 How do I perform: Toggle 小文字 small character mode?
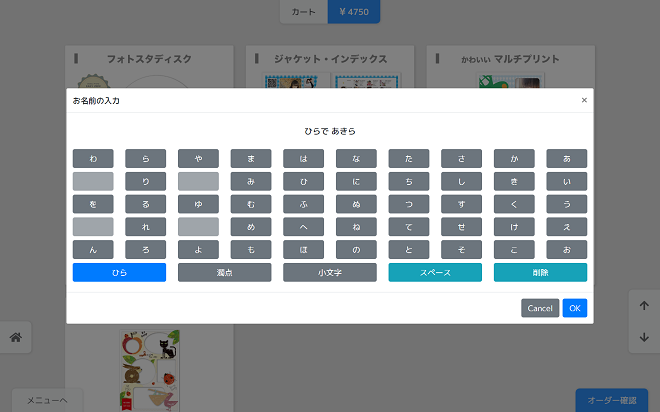(x=330, y=272)
